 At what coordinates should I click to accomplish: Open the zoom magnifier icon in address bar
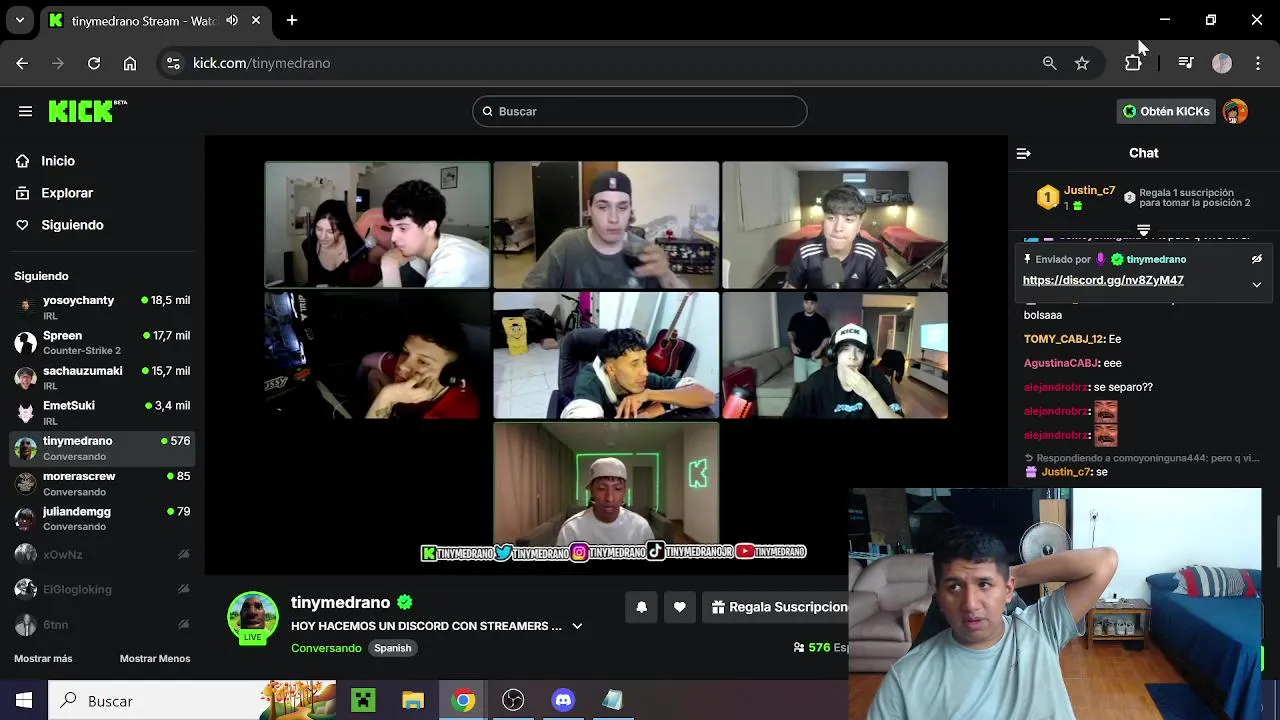(x=1049, y=63)
